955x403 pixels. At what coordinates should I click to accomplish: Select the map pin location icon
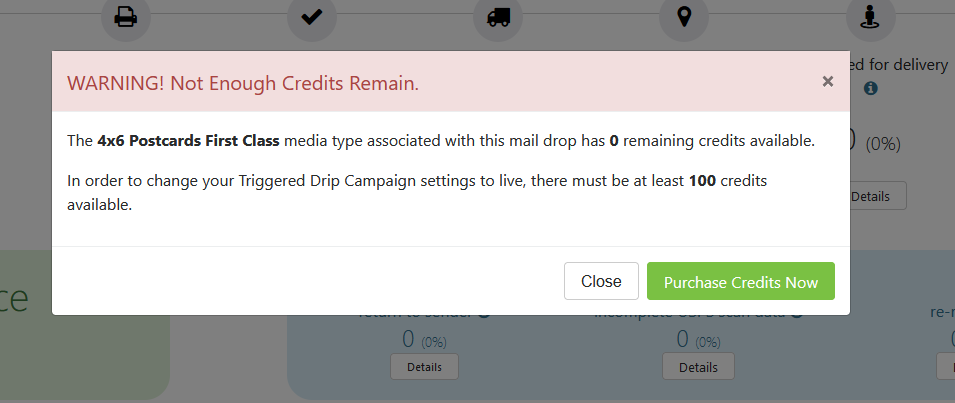pyautogui.click(x=684, y=17)
